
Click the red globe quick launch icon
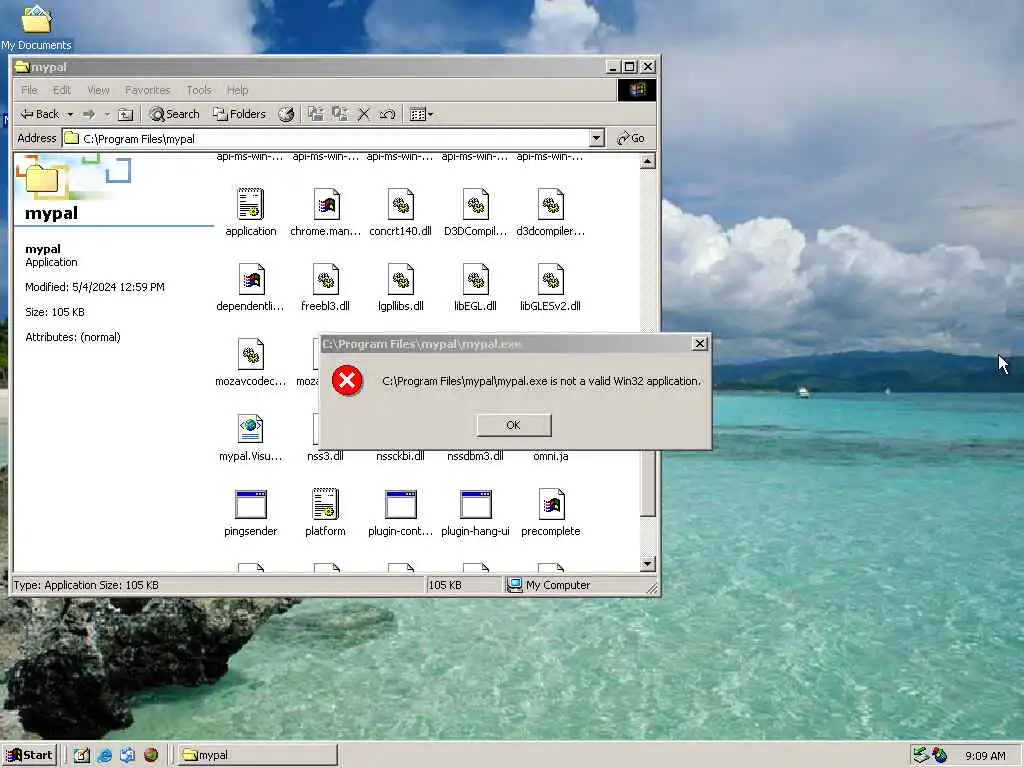coord(151,755)
